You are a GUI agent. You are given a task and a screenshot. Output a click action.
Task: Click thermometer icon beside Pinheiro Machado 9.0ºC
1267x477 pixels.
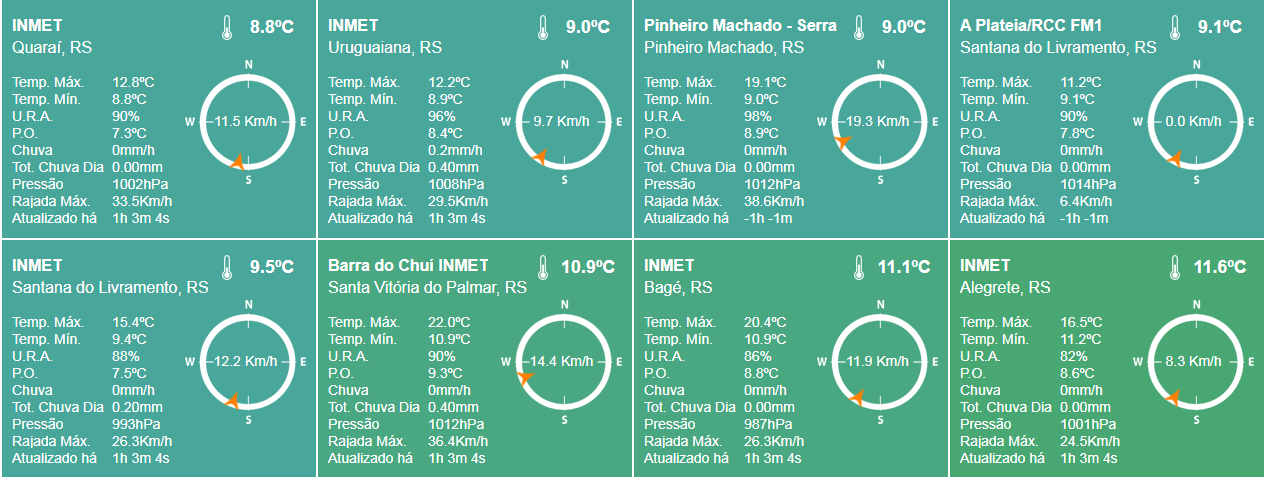(858, 28)
